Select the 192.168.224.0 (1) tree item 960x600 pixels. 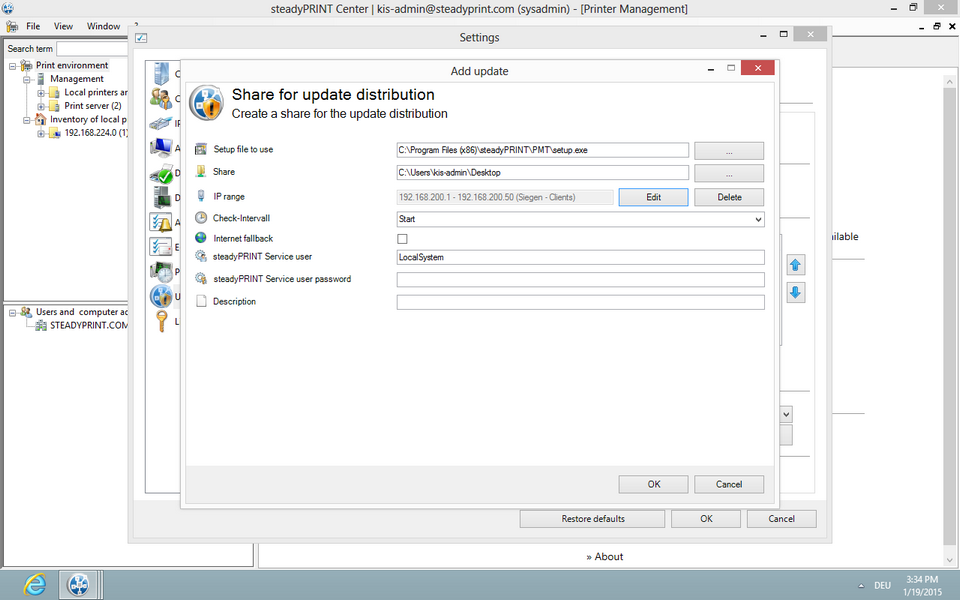pos(96,133)
